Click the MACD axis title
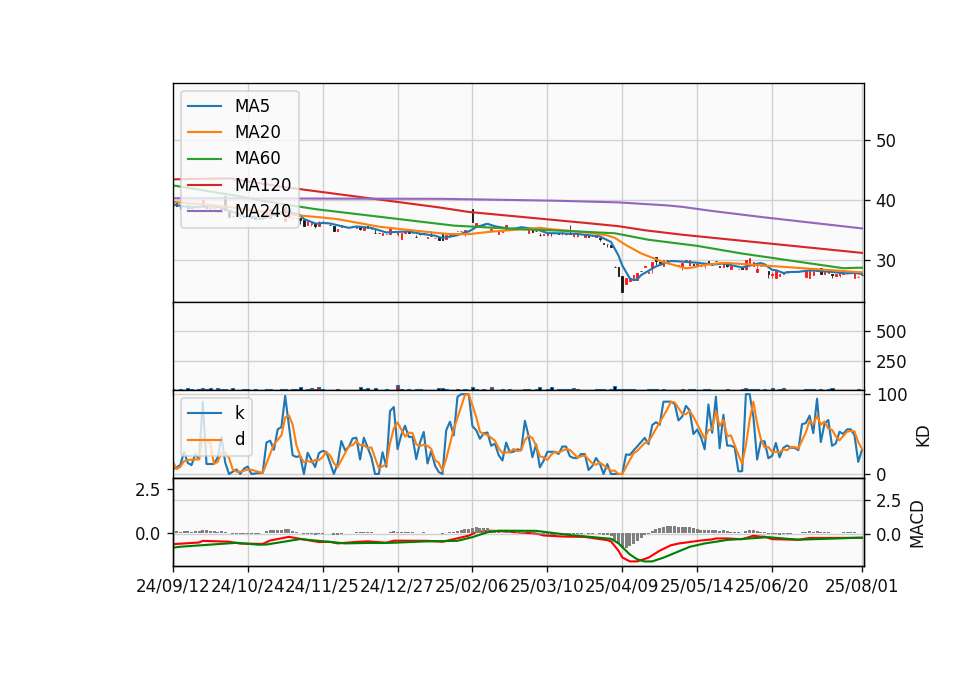Screen dimensions: 960x690 click(917, 524)
